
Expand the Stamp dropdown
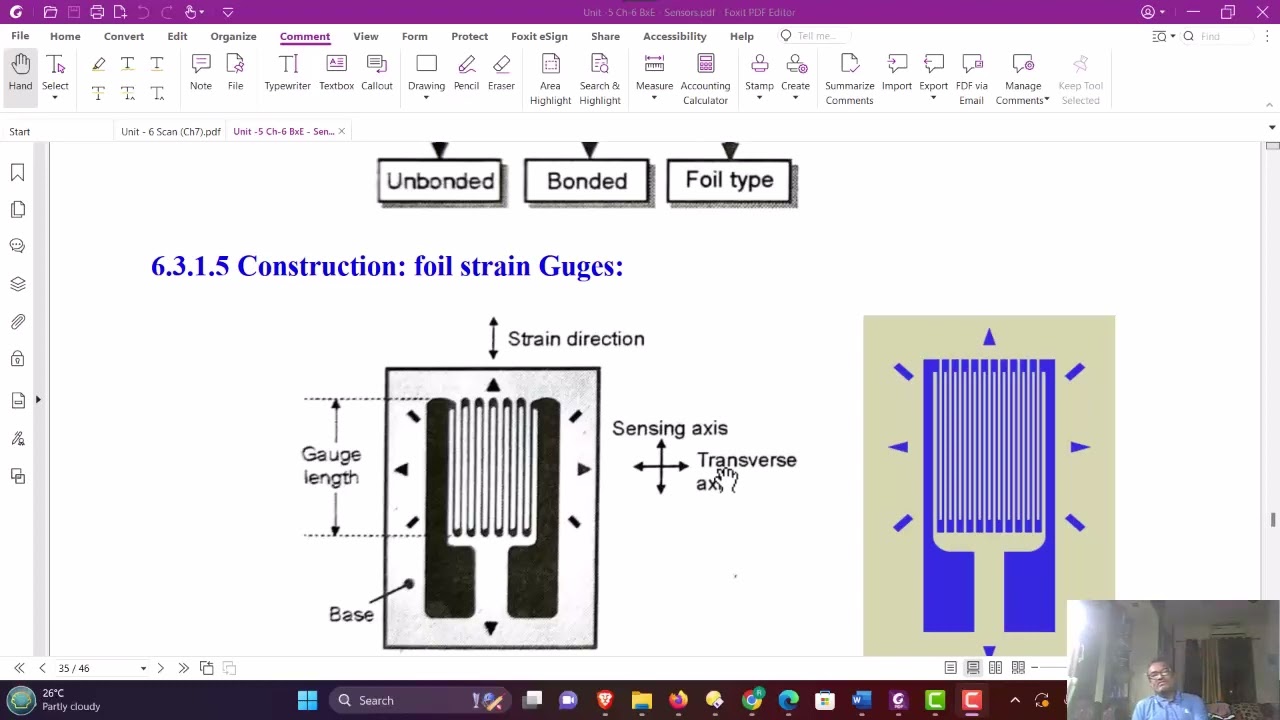tap(759, 98)
